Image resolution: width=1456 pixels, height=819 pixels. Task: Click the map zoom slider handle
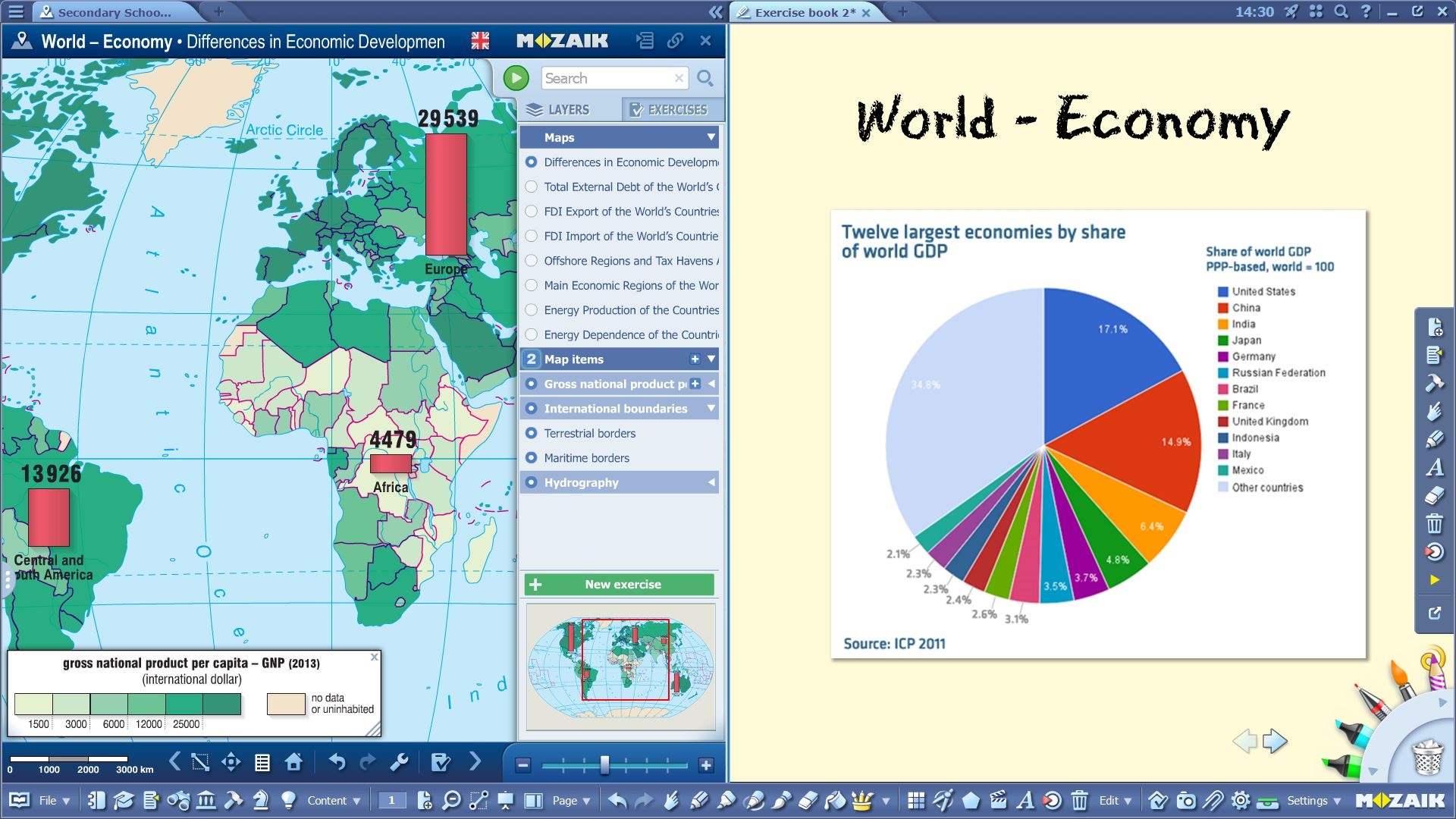tap(604, 764)
